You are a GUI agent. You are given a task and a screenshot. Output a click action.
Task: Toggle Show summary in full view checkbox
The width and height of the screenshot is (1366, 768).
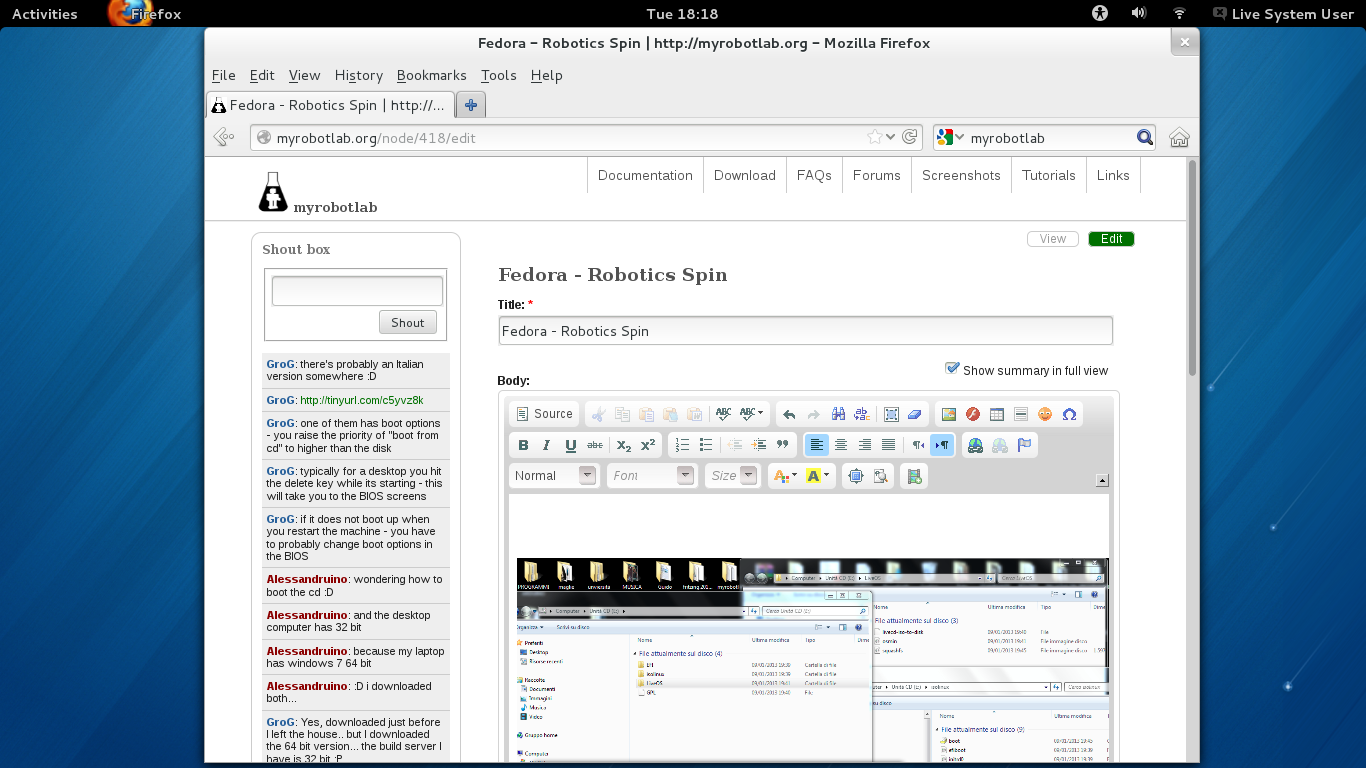click(952, 369)
